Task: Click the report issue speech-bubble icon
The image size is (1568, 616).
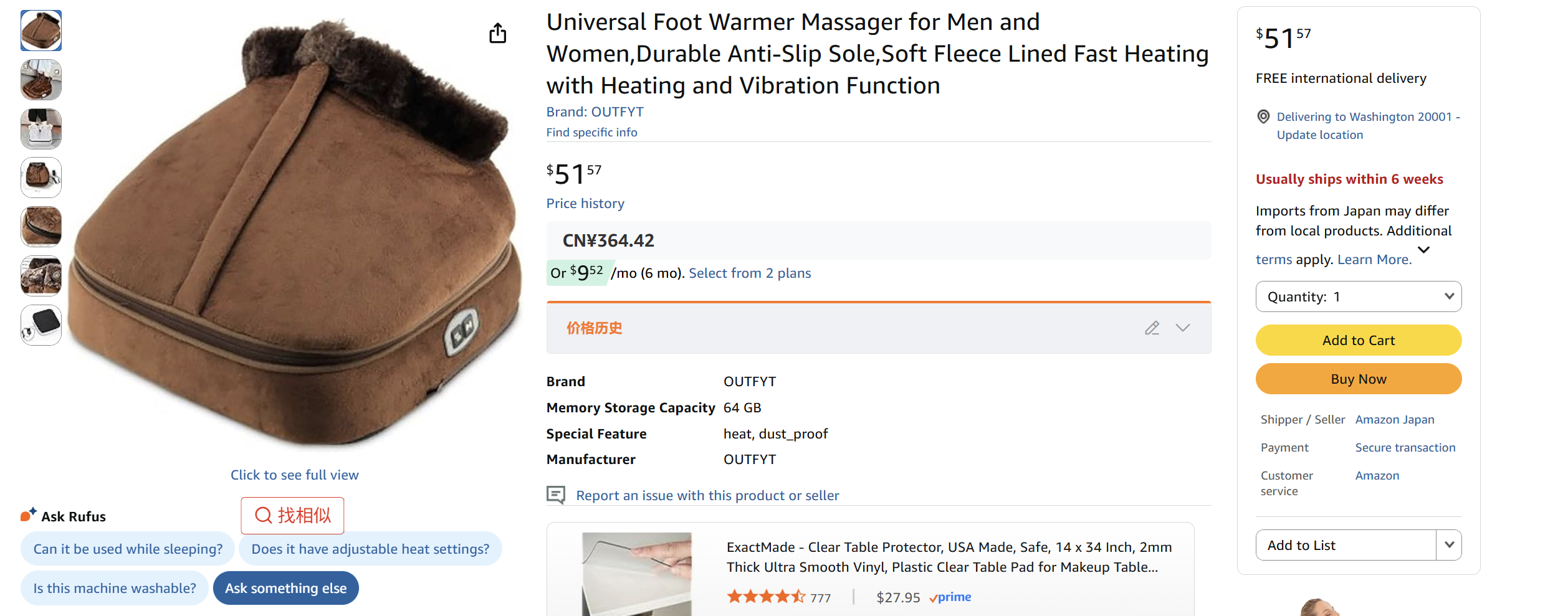Action: [557, 494]
